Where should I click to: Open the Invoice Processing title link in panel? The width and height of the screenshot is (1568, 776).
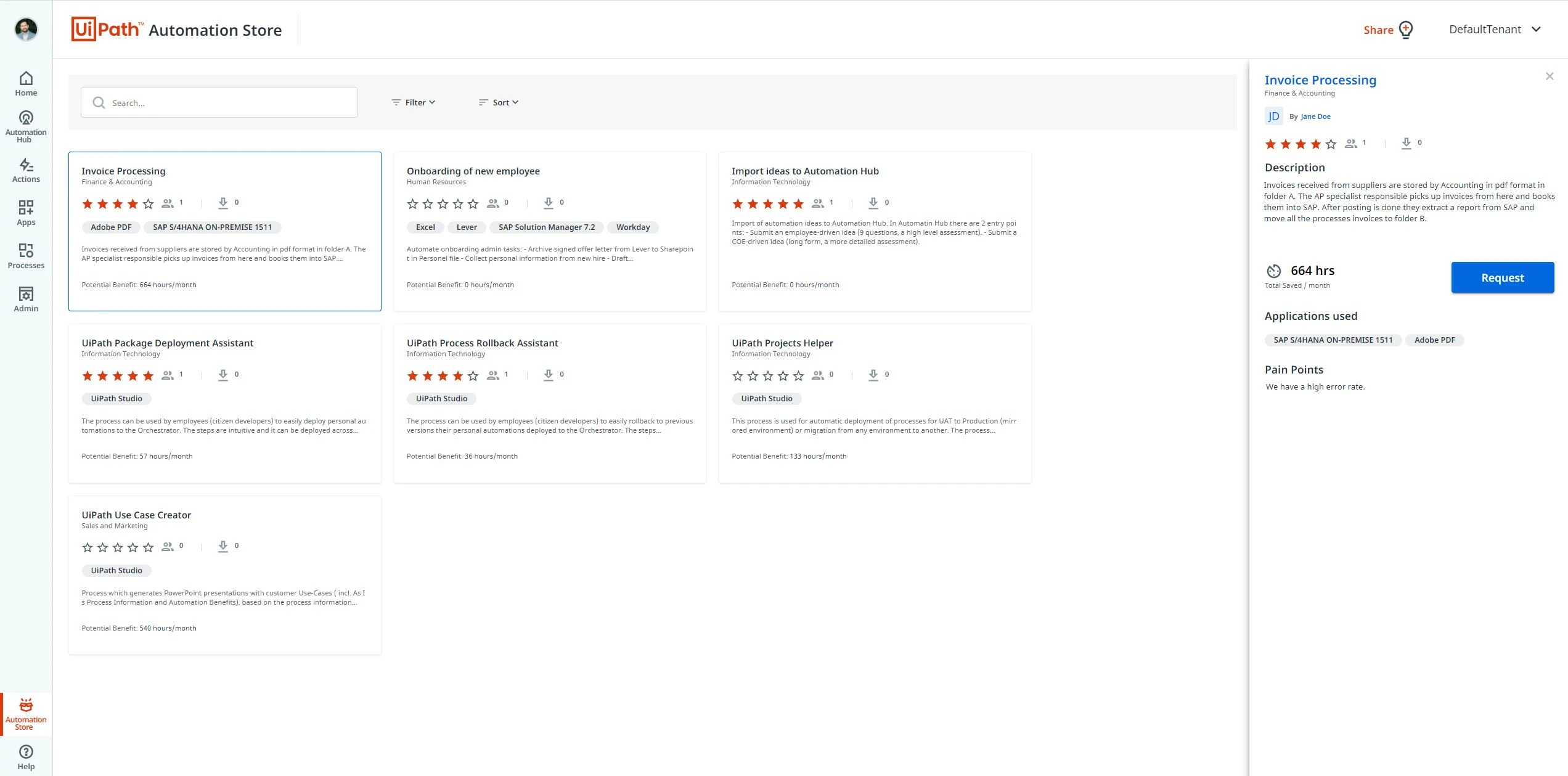pyautogui.click(x=1320, y=80)
